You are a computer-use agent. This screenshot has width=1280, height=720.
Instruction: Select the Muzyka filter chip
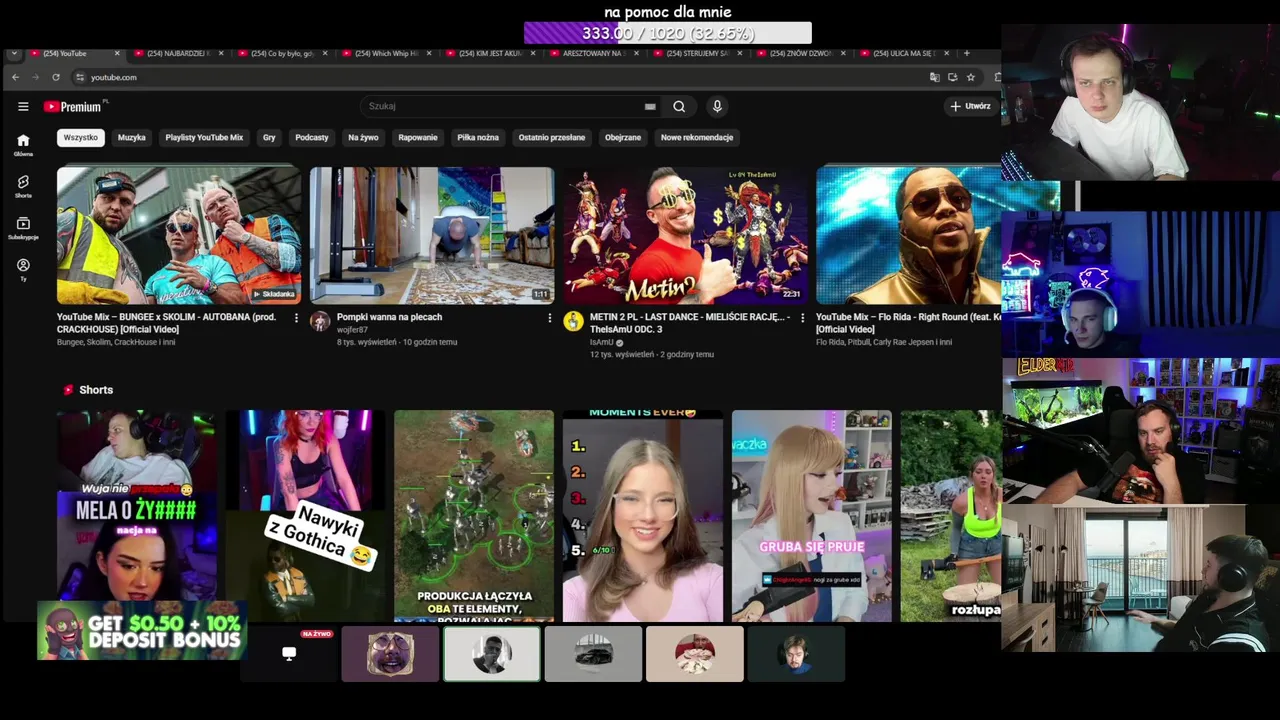pos(132,137)
